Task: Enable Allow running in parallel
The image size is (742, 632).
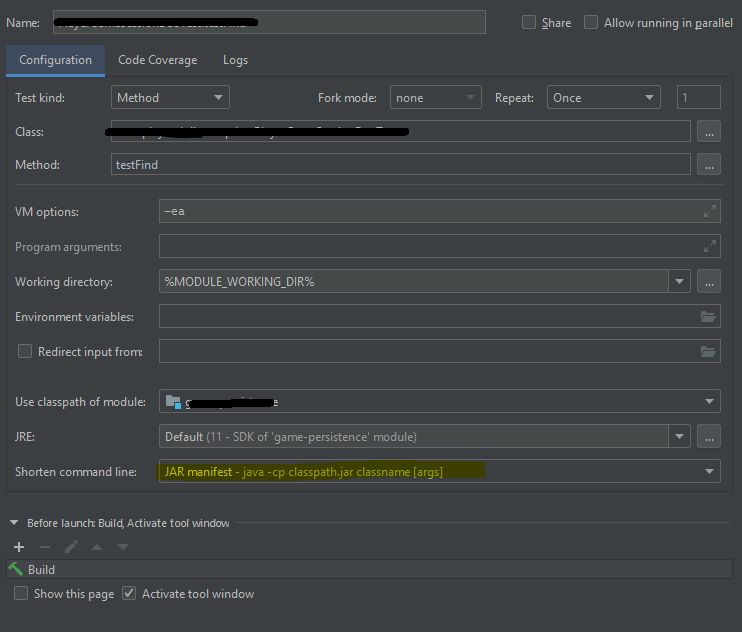Action: [x=591, y=22]
